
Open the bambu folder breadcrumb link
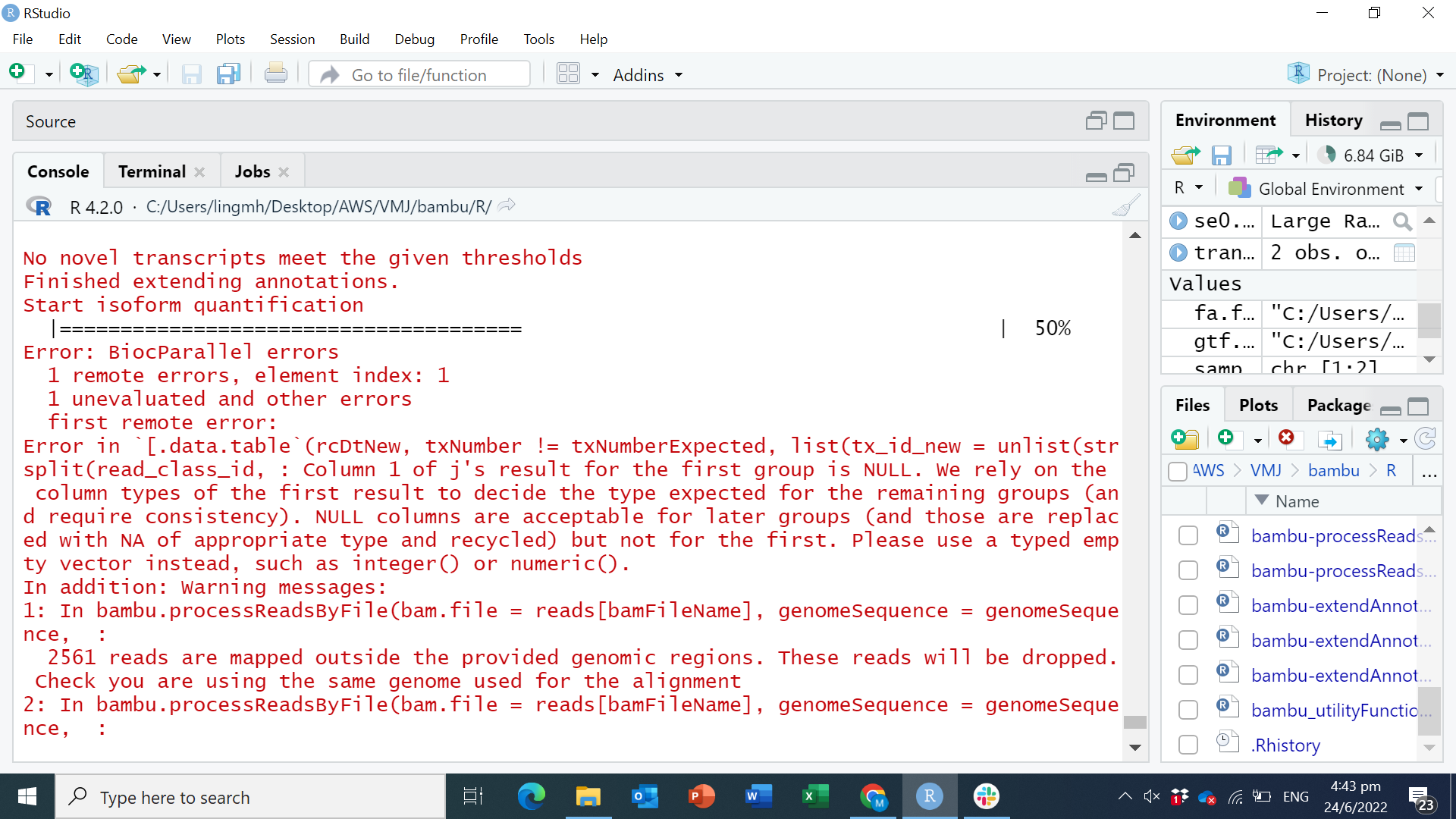pyautogui.click(x=1333, y=470)
